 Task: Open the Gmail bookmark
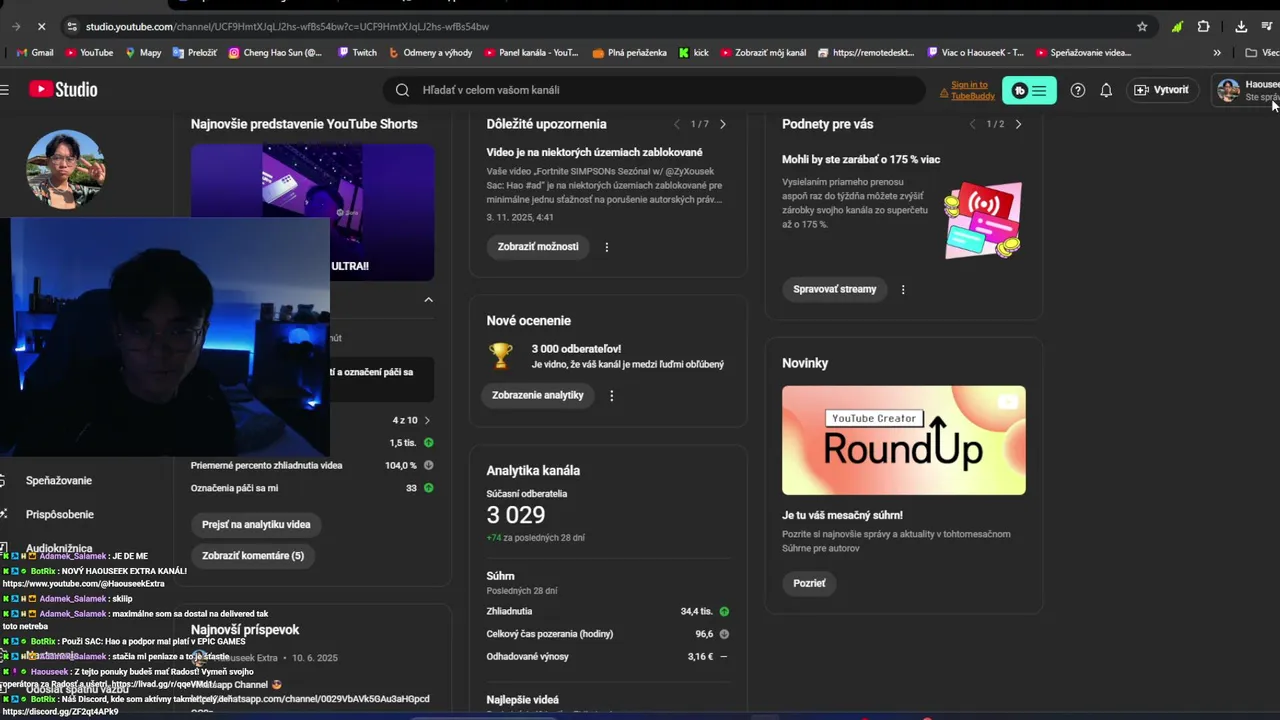pos(36,52)
